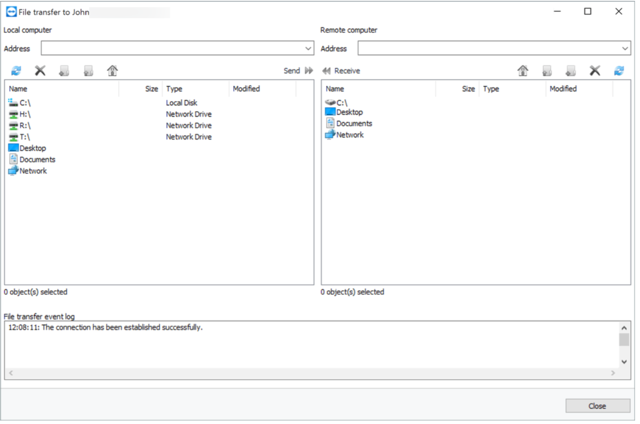The height and width of the screenshot is (424, 640).
Task: Click the Close button at the bottom
Action: point(598,406)
